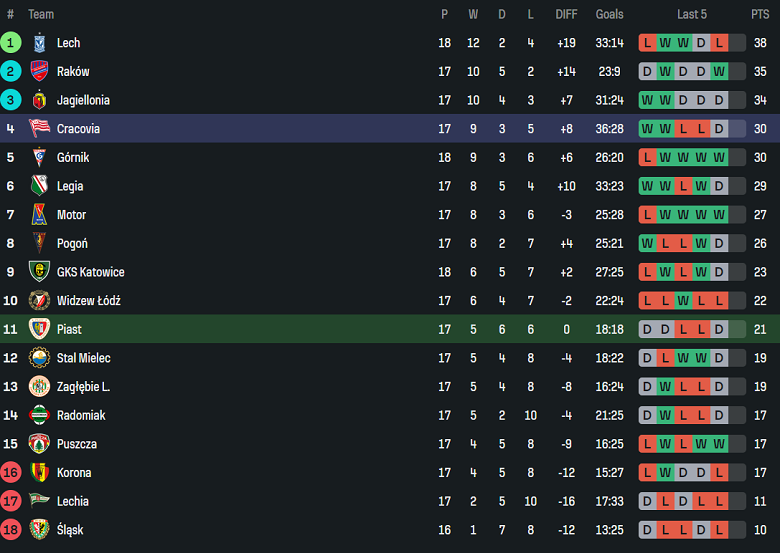The image size is (780, 553).
Task: Click the Widzew Łódź club crest
Action: 39,300
